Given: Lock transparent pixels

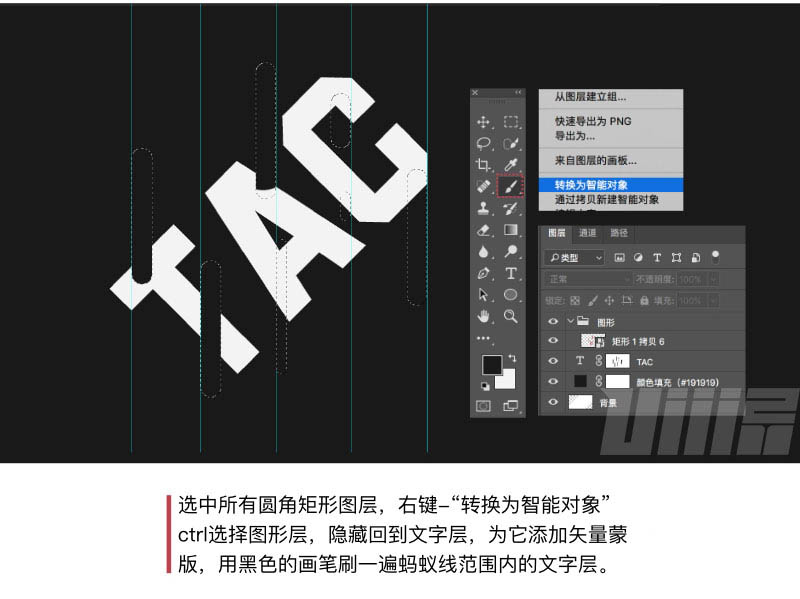Looking at the screenshot, I should pyautogui.click(x=575, y=301).
